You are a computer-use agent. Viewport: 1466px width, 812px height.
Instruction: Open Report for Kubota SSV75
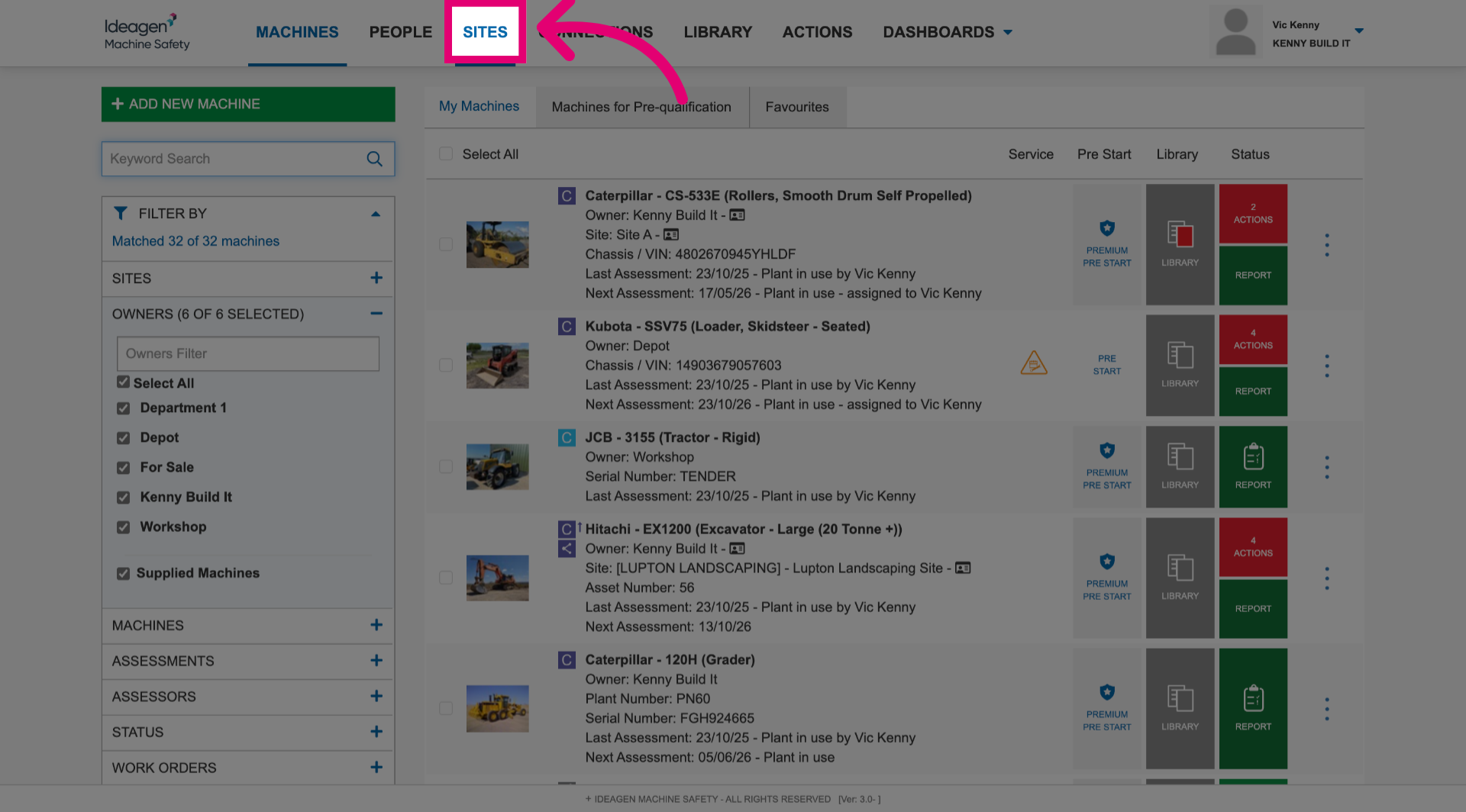(x=1253, y=391)
